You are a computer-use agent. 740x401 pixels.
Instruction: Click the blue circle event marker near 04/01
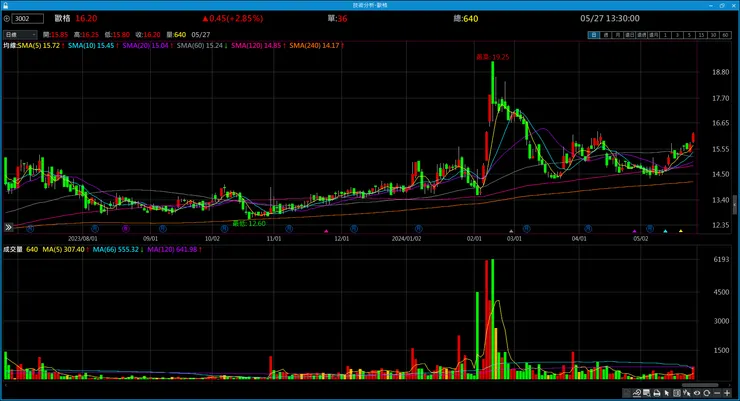[x=588, y=229]
